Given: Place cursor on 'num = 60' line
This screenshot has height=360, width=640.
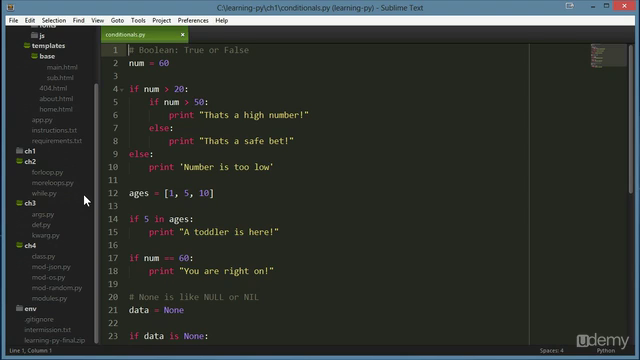Looking at the screenshot, I should (x=149, y=63).
